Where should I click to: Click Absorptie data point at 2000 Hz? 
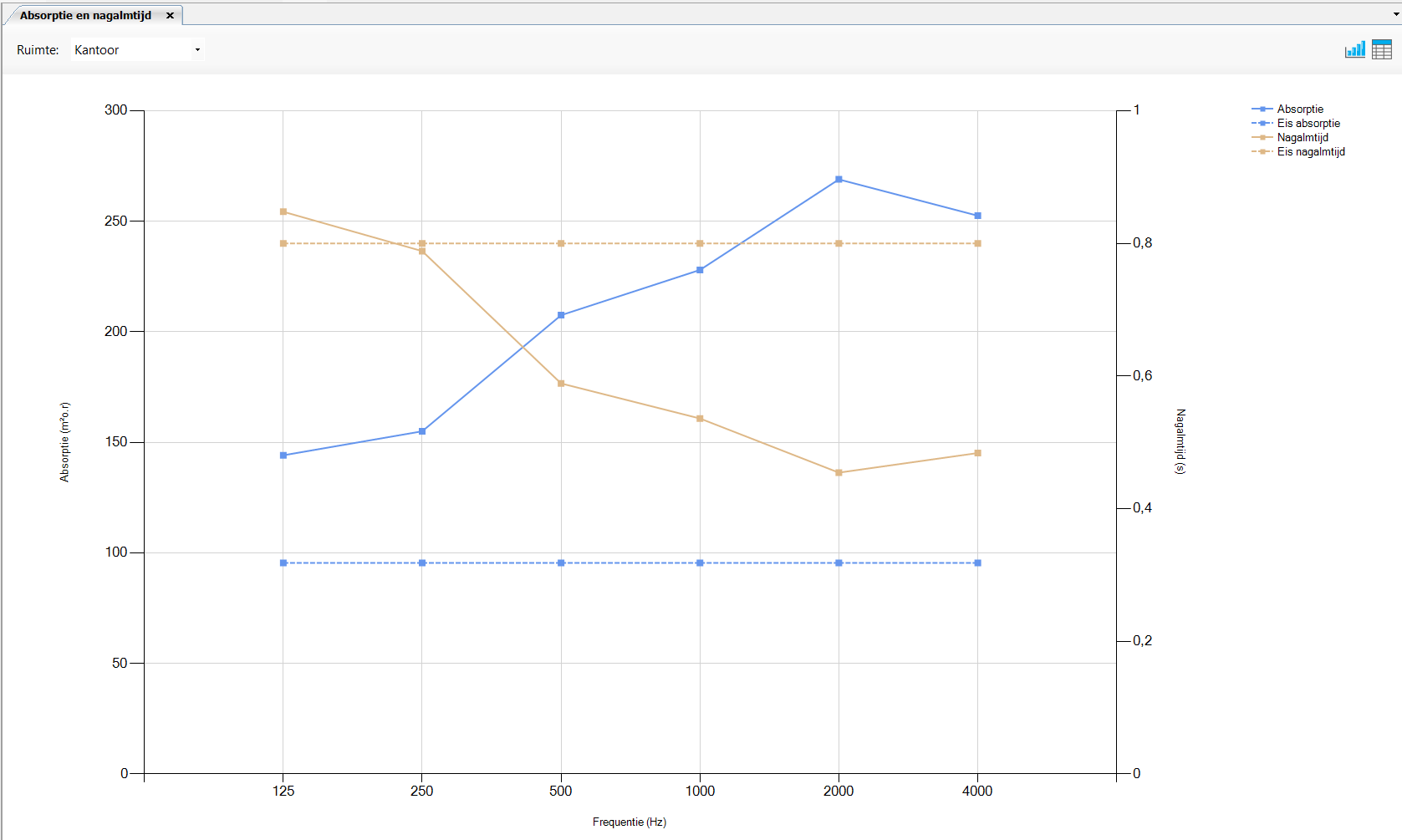coord(839,180)
